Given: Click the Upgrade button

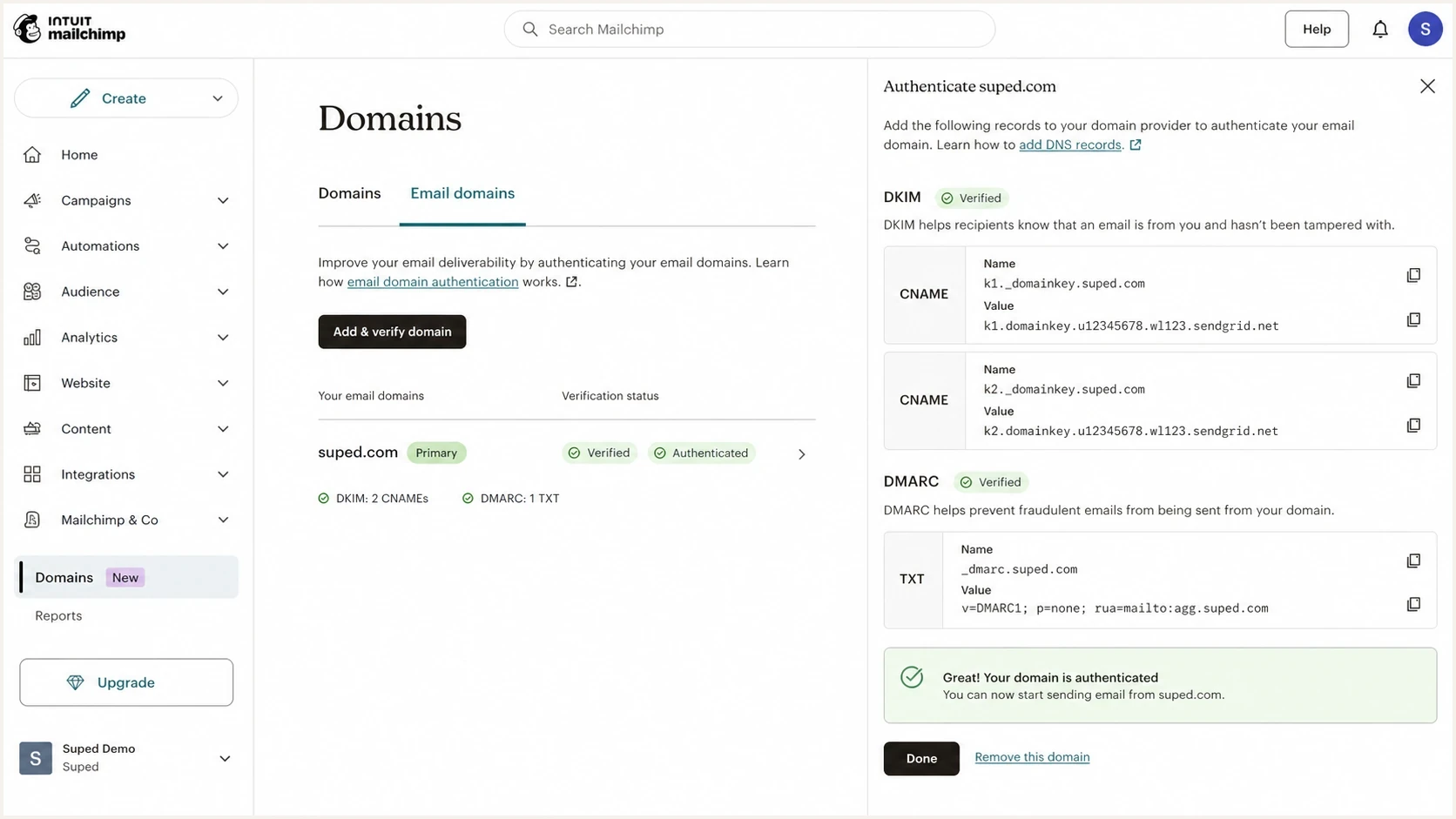Looking at the screenshot, I should point(126,682).
